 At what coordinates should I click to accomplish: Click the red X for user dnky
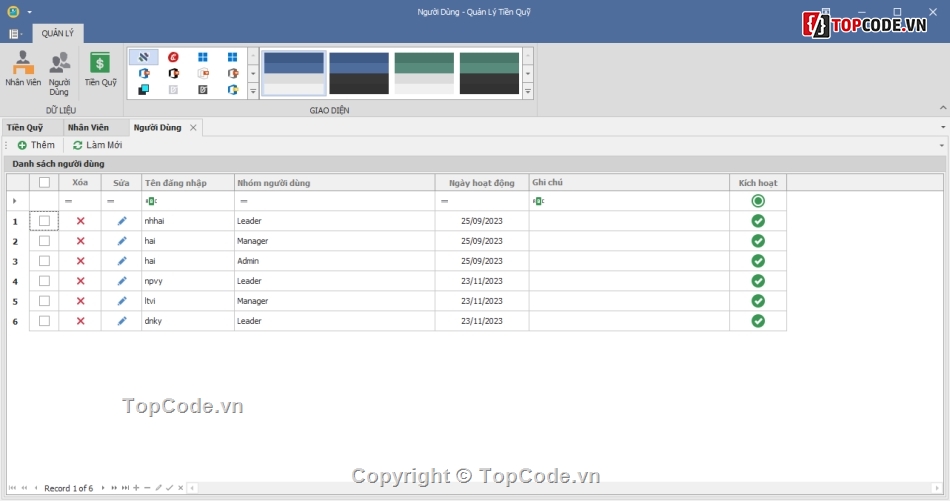pyautogui.click(x=81, y=321)
